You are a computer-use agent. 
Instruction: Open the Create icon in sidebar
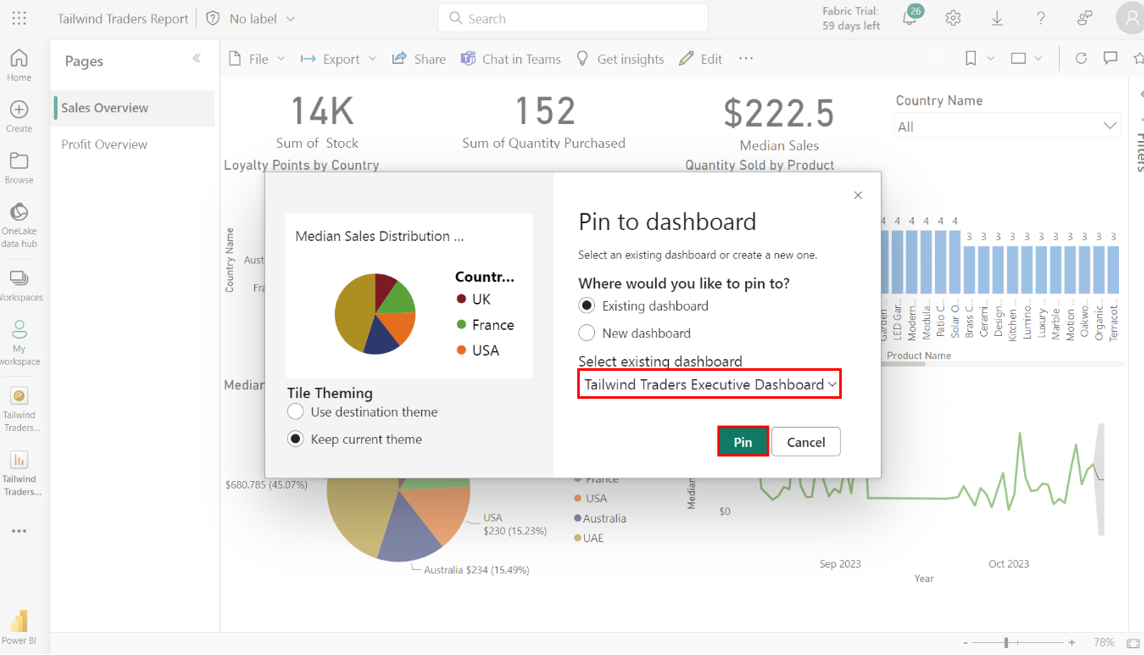[19, 116]
